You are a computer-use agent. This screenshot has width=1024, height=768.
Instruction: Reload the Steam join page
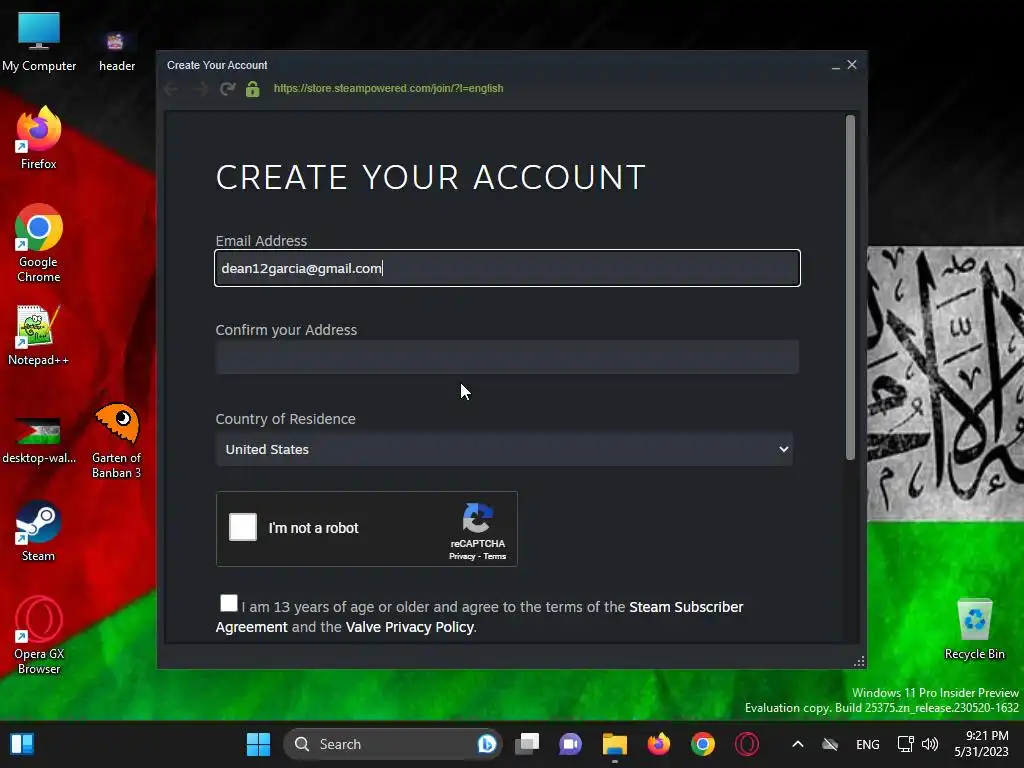click(x=227, y=89)
